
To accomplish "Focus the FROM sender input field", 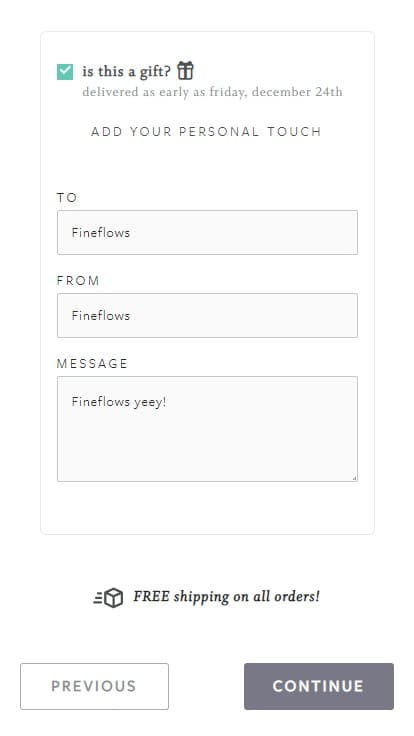I will point(207,315).
